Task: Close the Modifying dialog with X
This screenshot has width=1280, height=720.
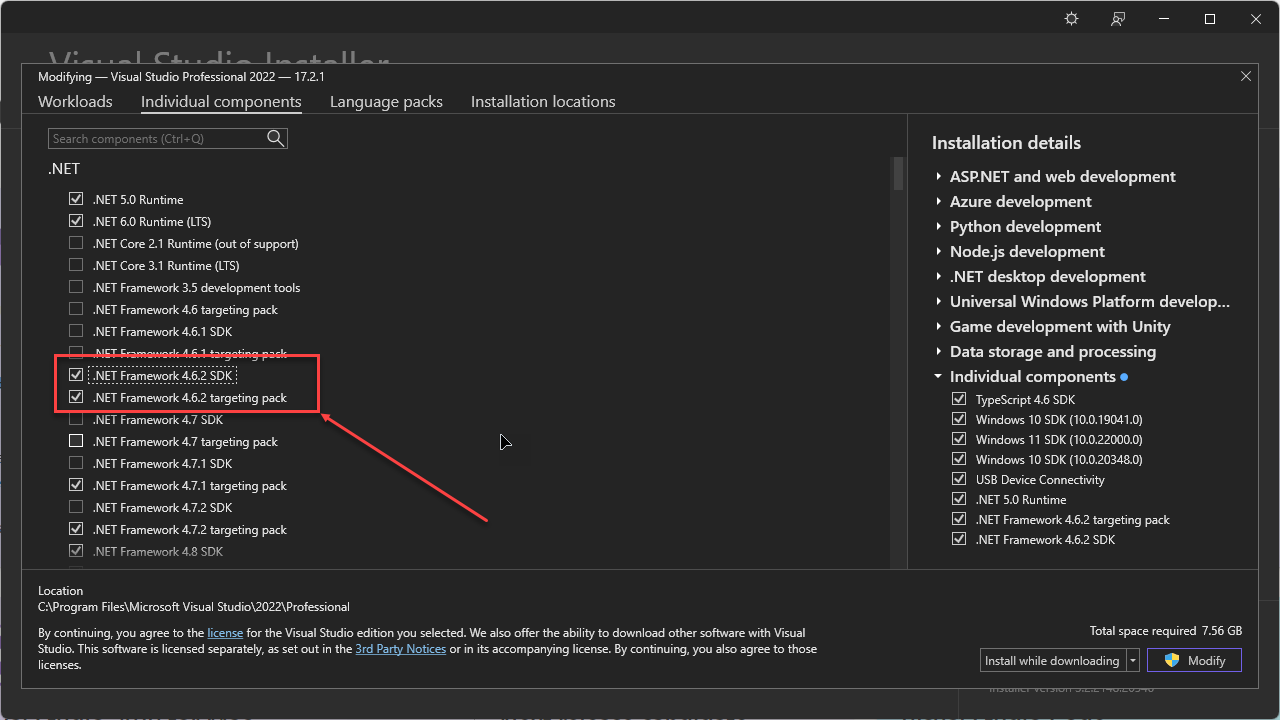Action: [x=1246, y=76]
